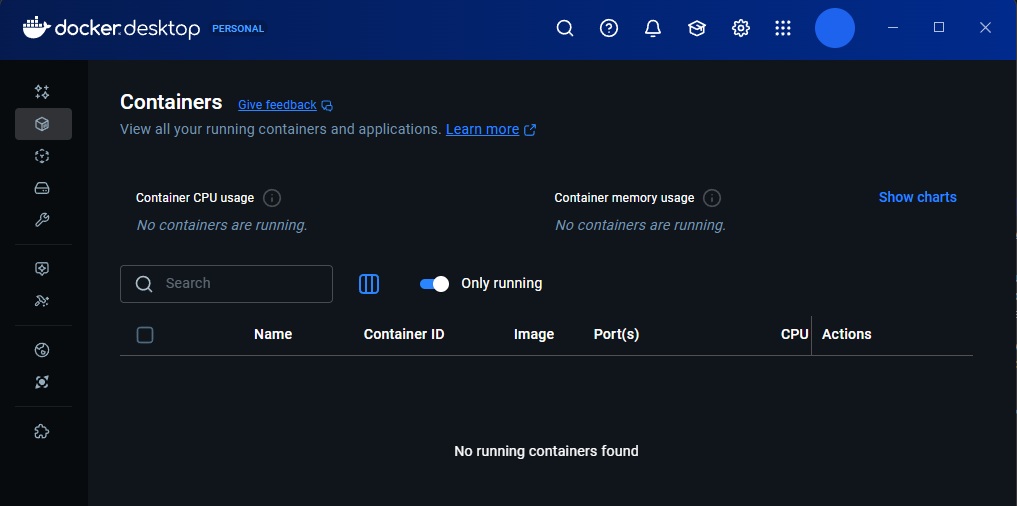Click the Show charts button
The height and width of the screenshot is (506, 1017).
tap(917, 197)
